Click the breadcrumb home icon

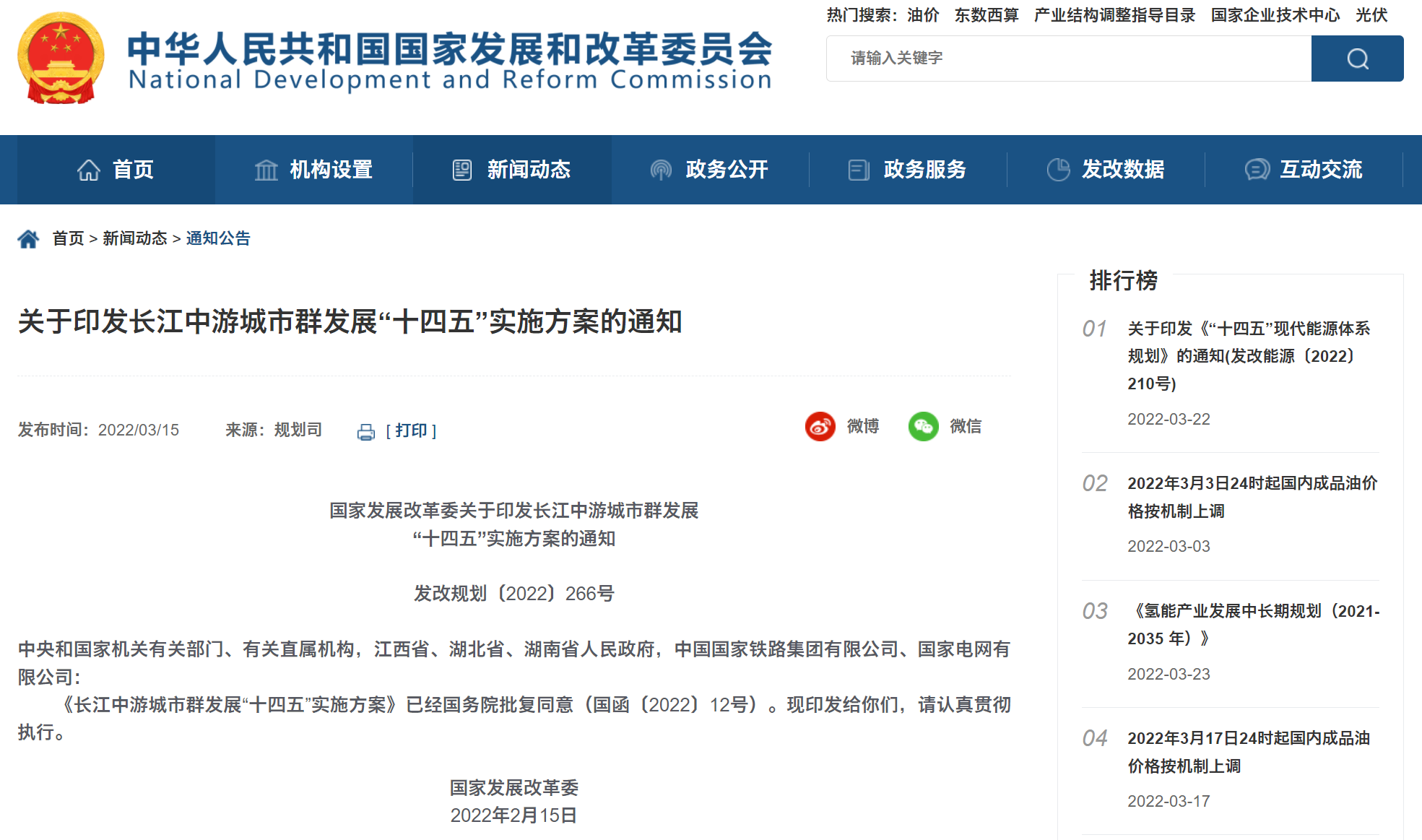click(x=28, y=238)
